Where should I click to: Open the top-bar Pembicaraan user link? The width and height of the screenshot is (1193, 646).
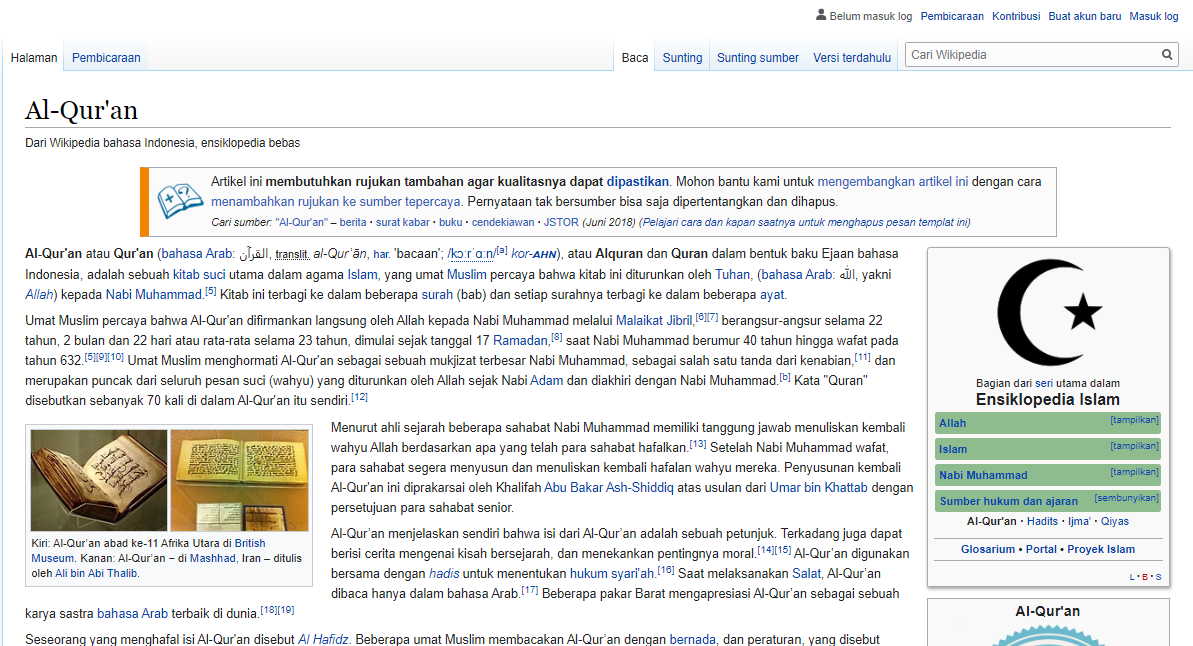(952, 16)
